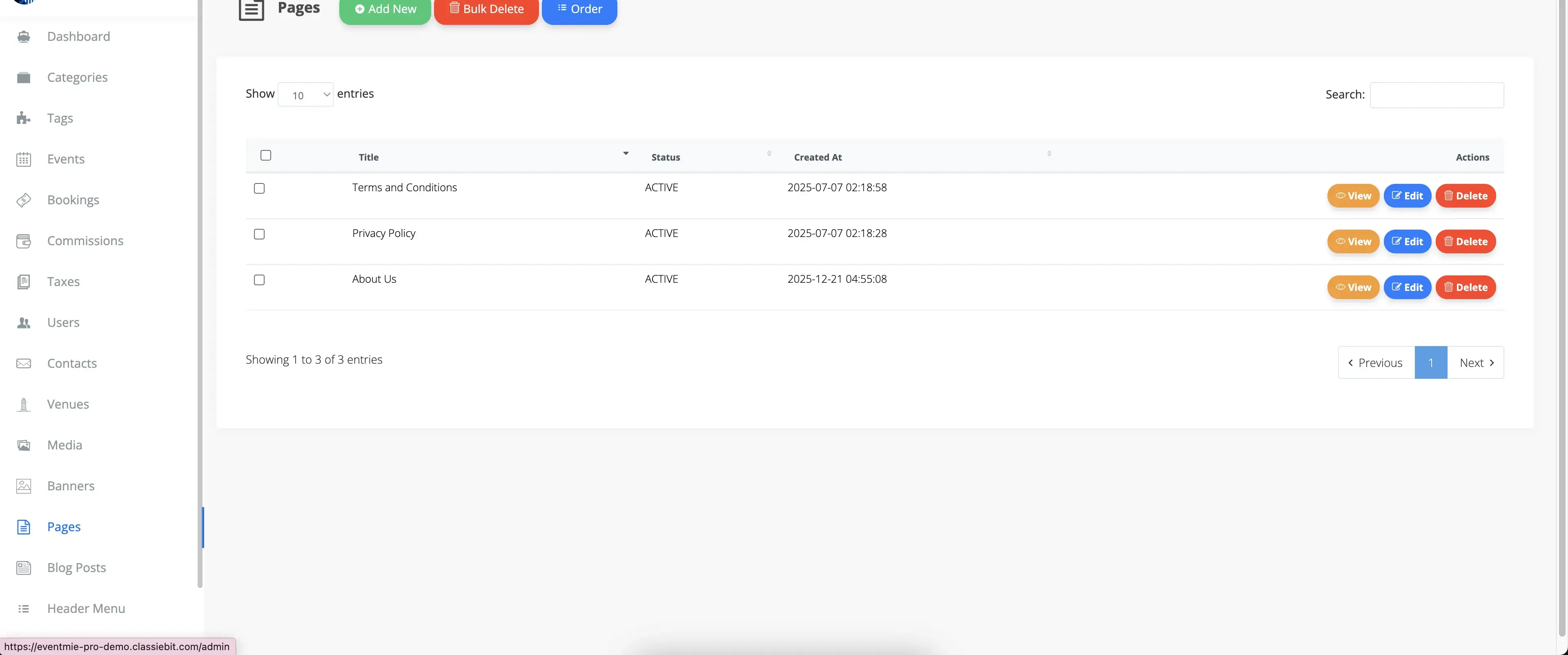This screenshot has height=655, width=1568.
Task: Click the Contacts envelope icon
Action: coord(23,363)
